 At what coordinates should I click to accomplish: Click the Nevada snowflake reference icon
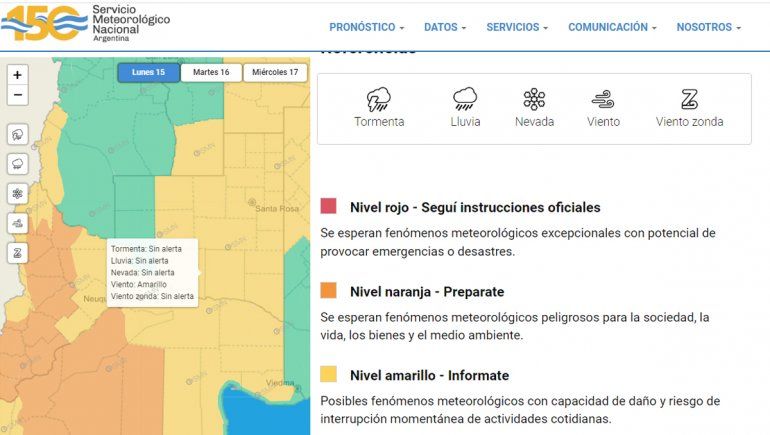click(534, 99)
